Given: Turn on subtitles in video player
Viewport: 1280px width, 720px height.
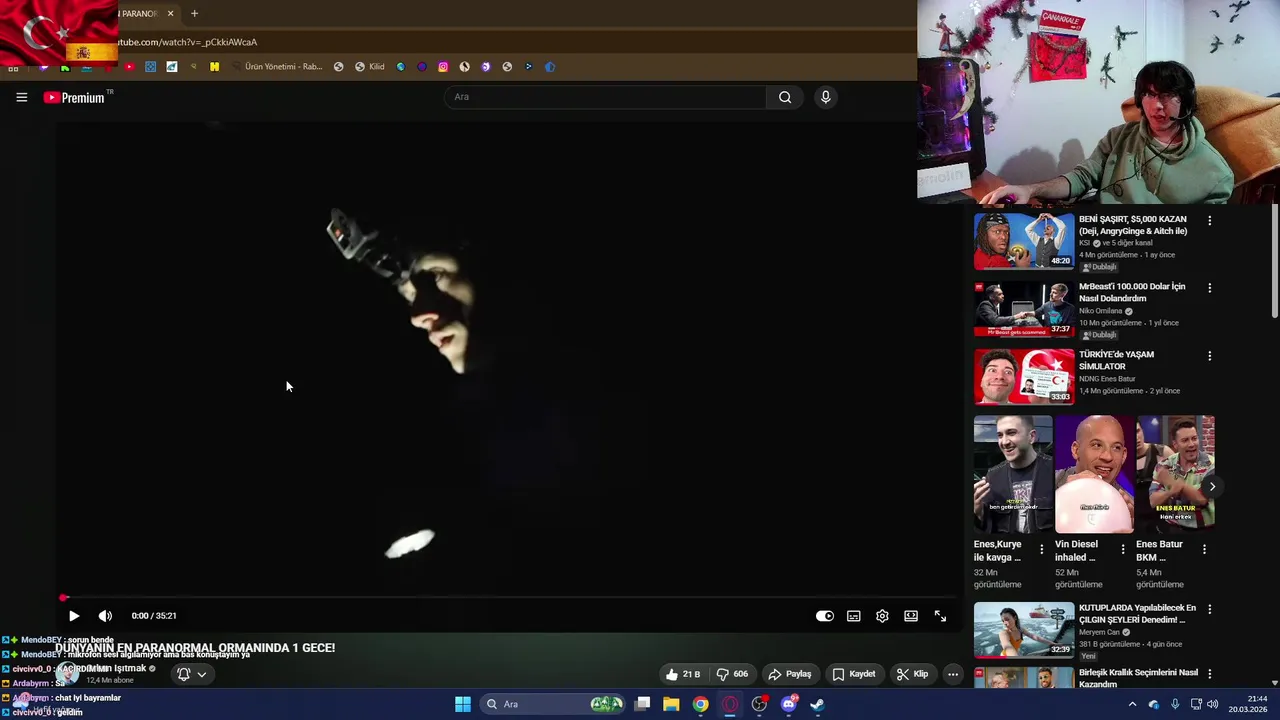Looking at the screenshot, I should pyautogui.click(x=853, y=616).
